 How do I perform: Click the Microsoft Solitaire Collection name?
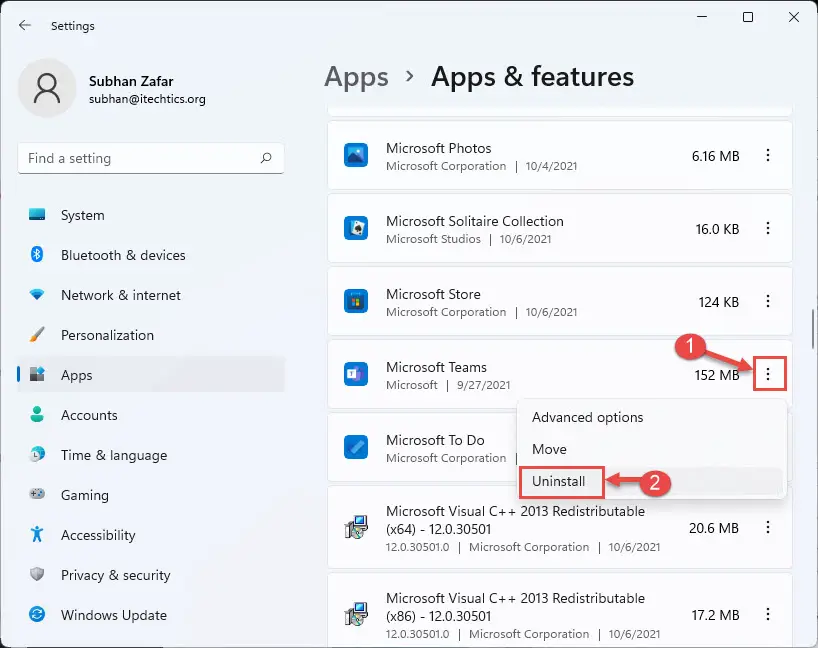tap(475, 221)
